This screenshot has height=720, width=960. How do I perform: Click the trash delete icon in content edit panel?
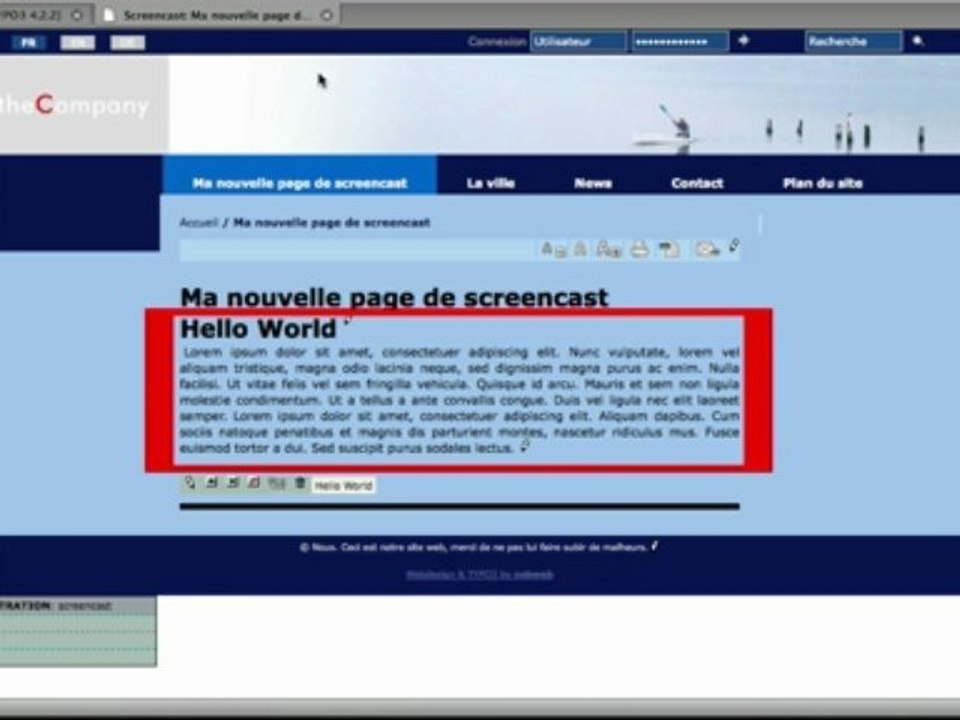(x=300, y=483)
